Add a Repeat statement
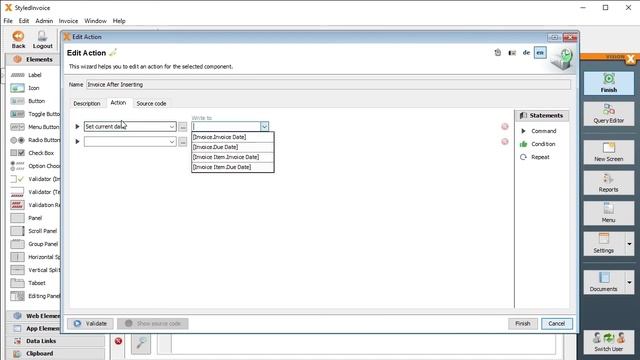 point(535,157)
